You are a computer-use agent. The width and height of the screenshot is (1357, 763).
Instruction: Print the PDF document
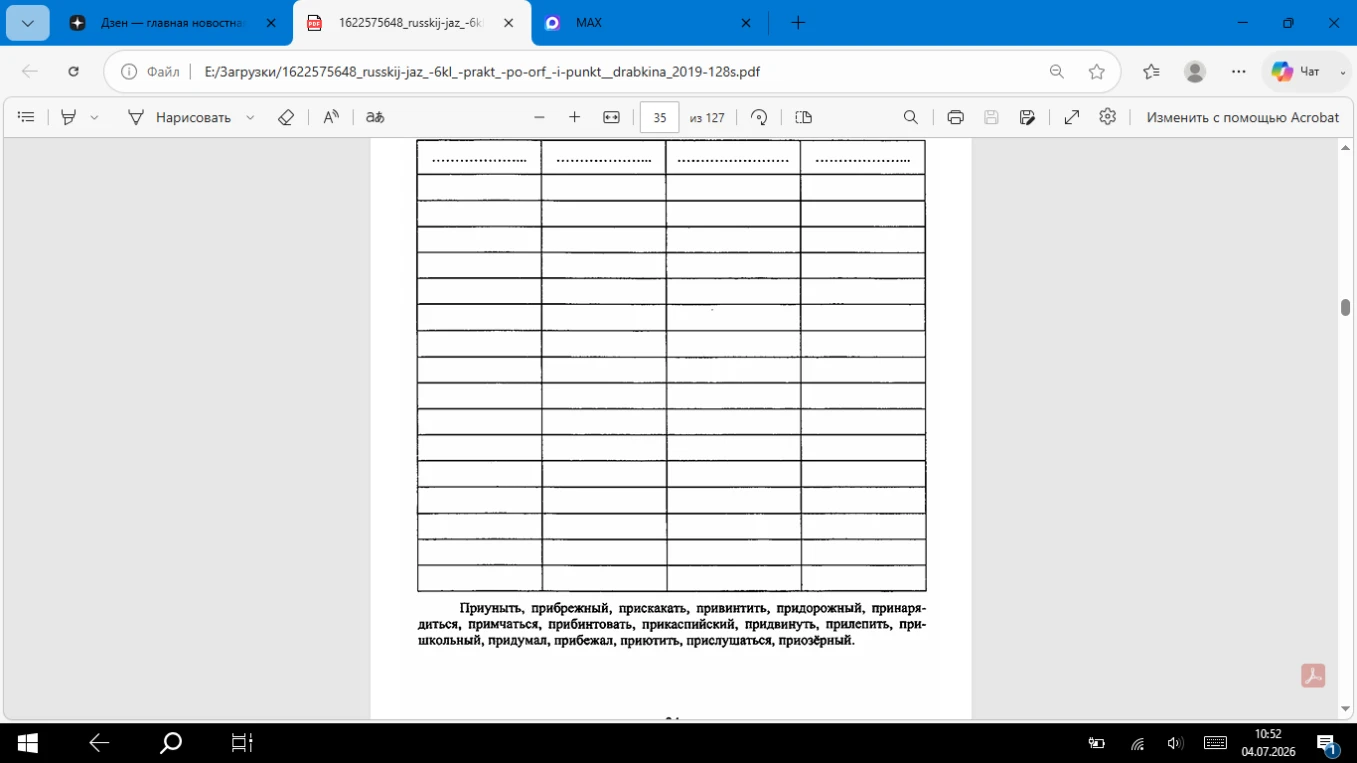point(955,117)
